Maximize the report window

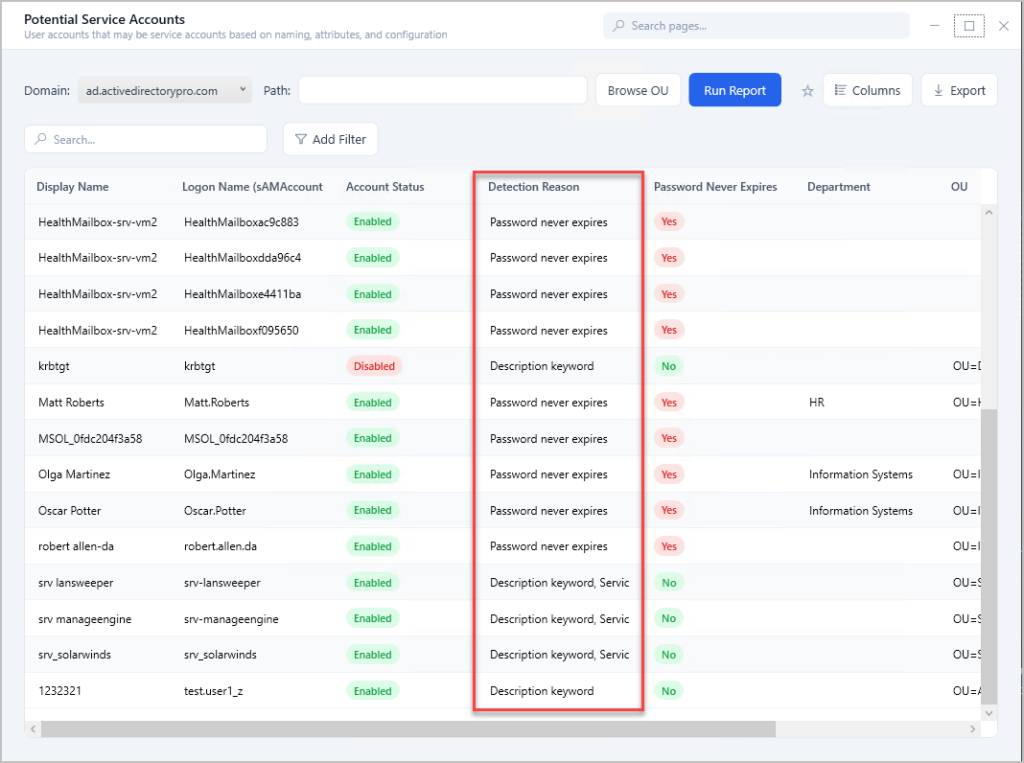969,26
